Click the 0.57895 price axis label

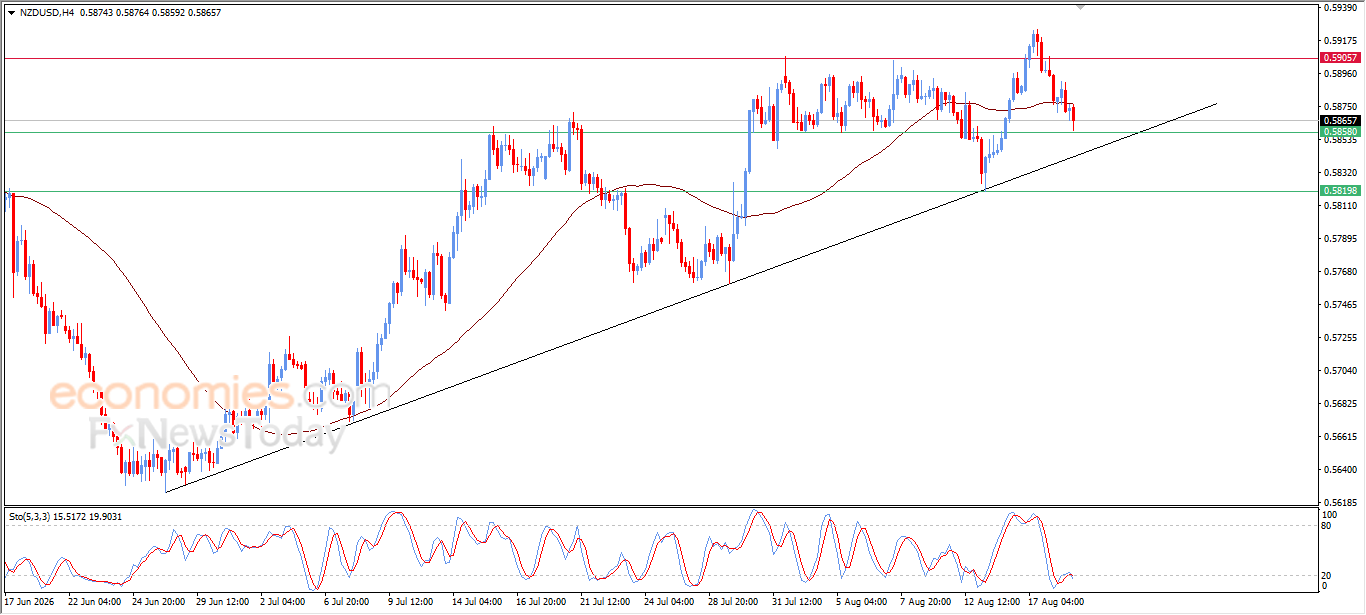click(1340, 239)
